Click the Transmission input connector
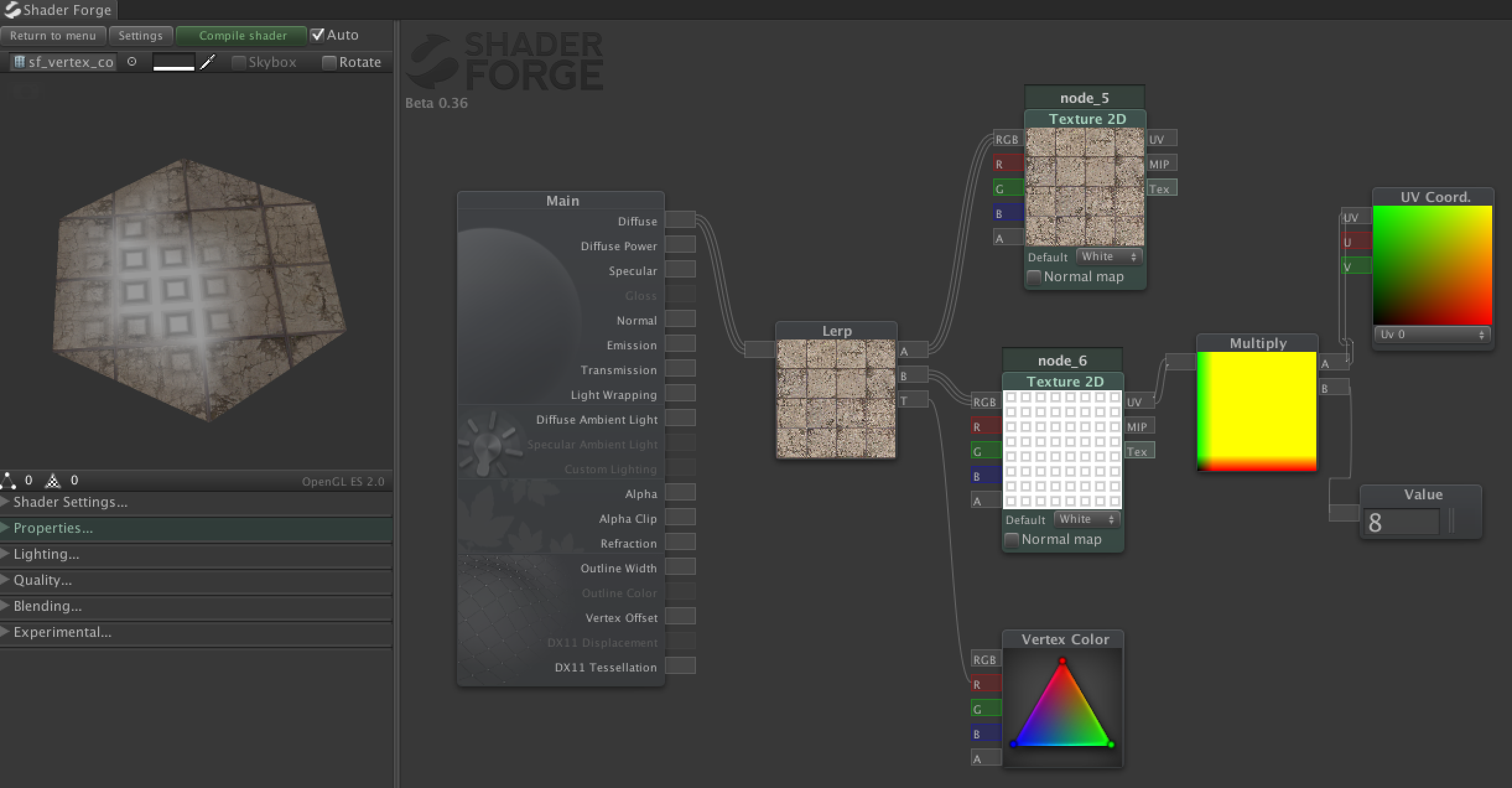Screen dimensions: 1512x788 coord(680,369)
